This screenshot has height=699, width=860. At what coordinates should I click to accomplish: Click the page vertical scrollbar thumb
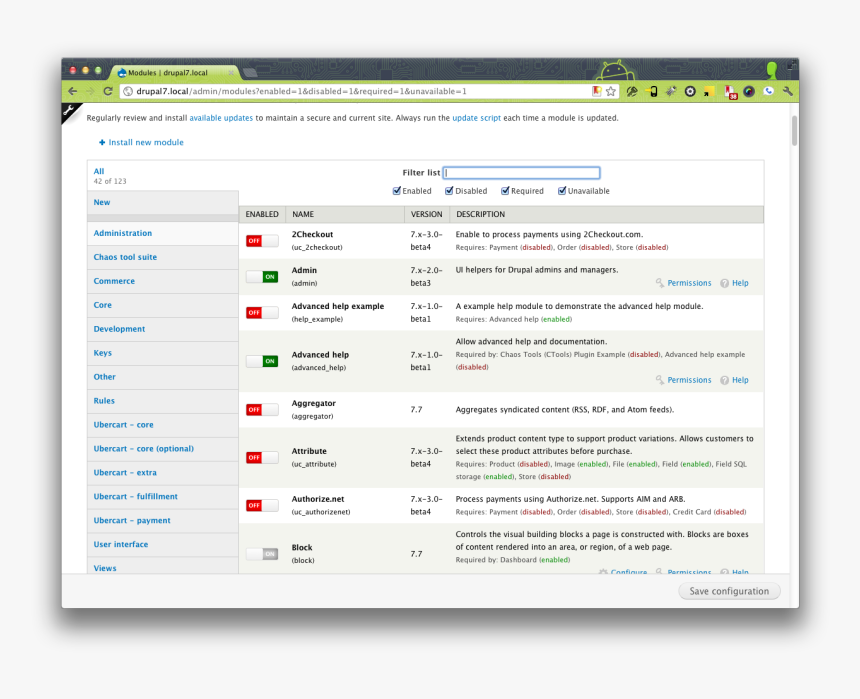pyautogui.click(x=794, y=131)
